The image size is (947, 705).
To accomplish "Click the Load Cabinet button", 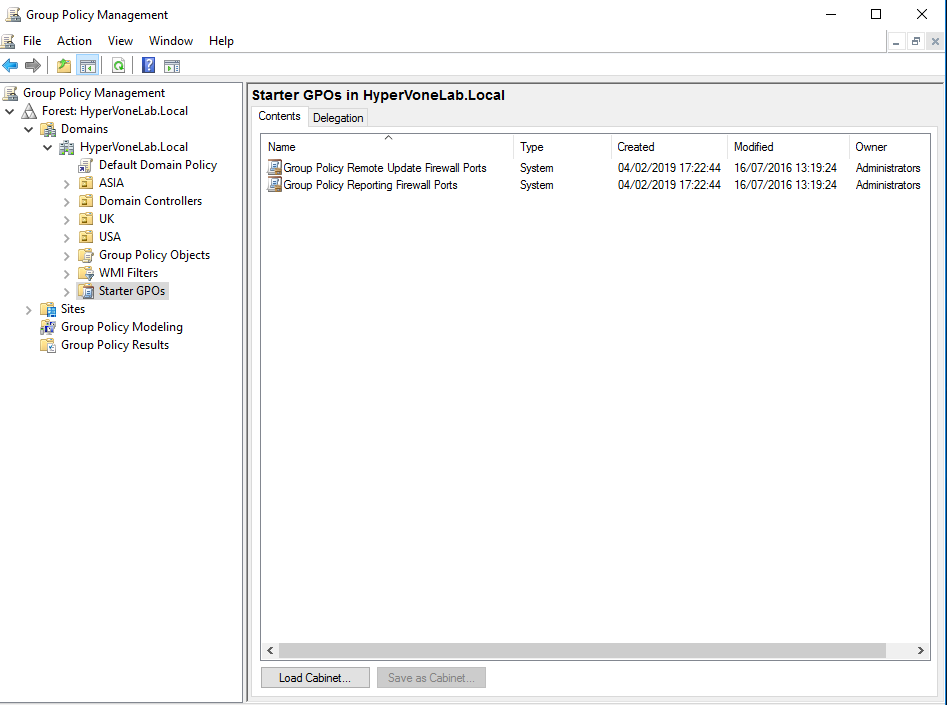I will 314,677.
